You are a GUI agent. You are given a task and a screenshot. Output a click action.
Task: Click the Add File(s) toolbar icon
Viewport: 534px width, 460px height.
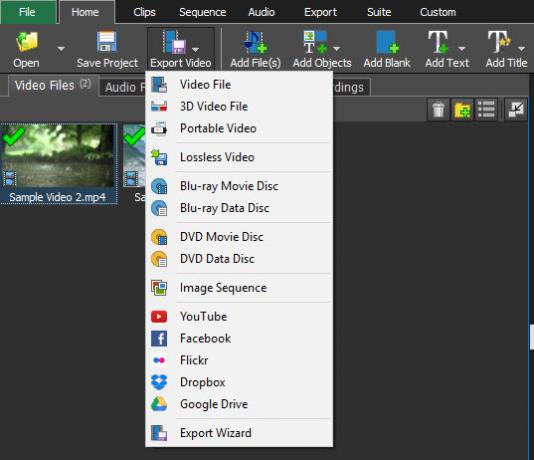point(255,42)
